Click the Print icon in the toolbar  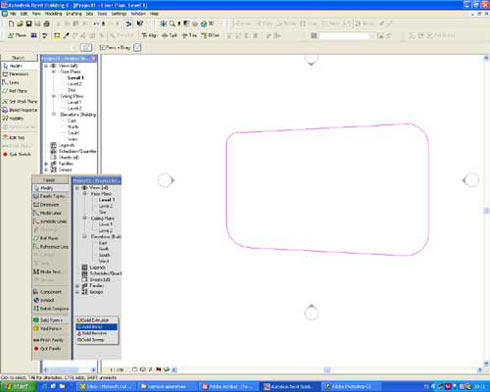[x=47, y=24]
